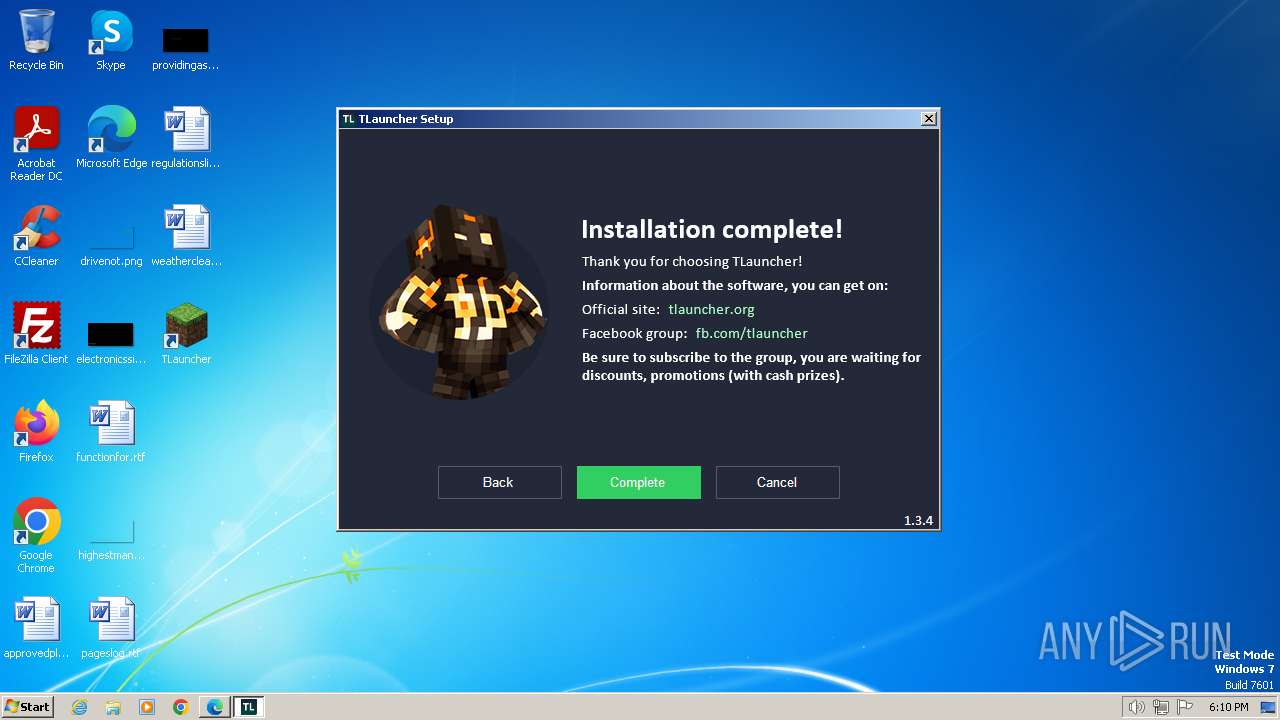The height and width of the screenshot is (720, 1280).
Task: Close the TLauncher Setup window
Action: point(929,118)
